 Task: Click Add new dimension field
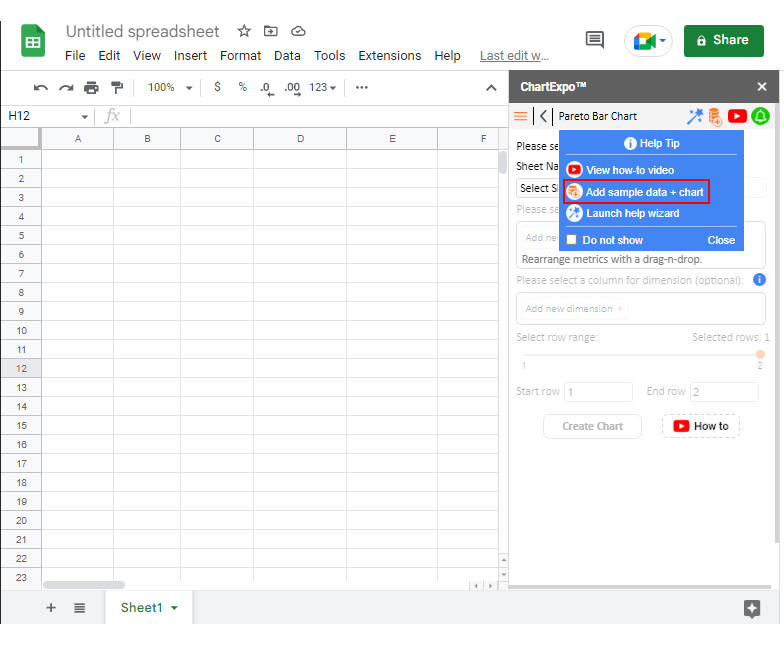(574, 308)
